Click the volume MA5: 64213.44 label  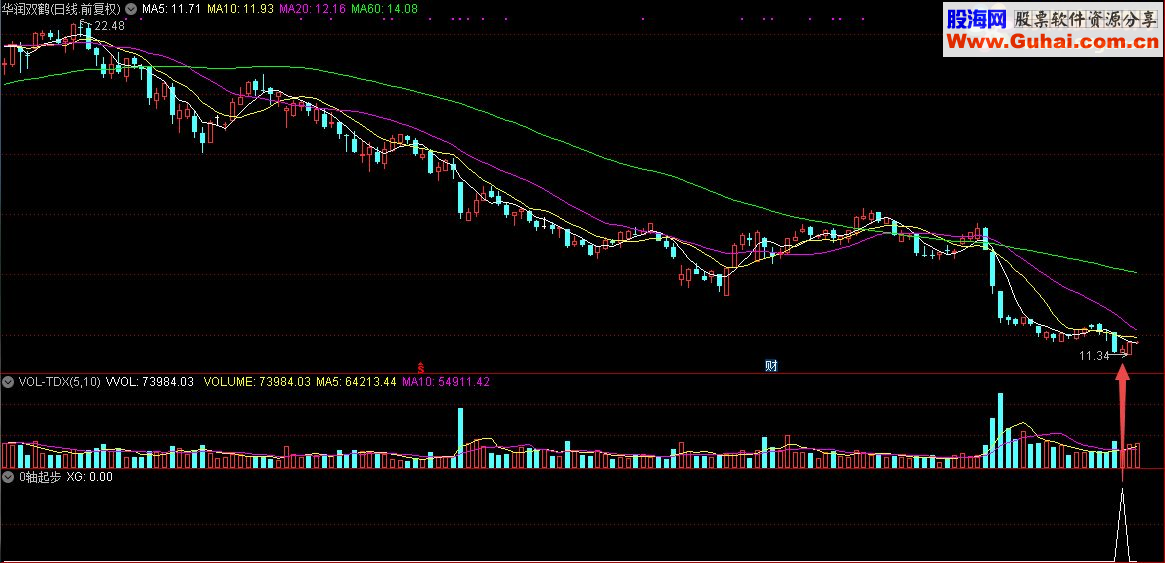tap(356, 382)
